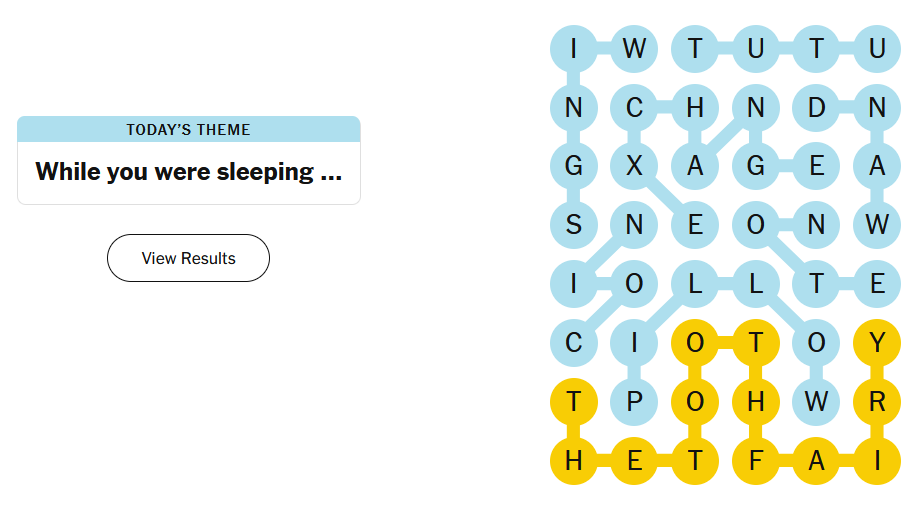Select the yellow letter A tile
918x516 pixels.
816,461
